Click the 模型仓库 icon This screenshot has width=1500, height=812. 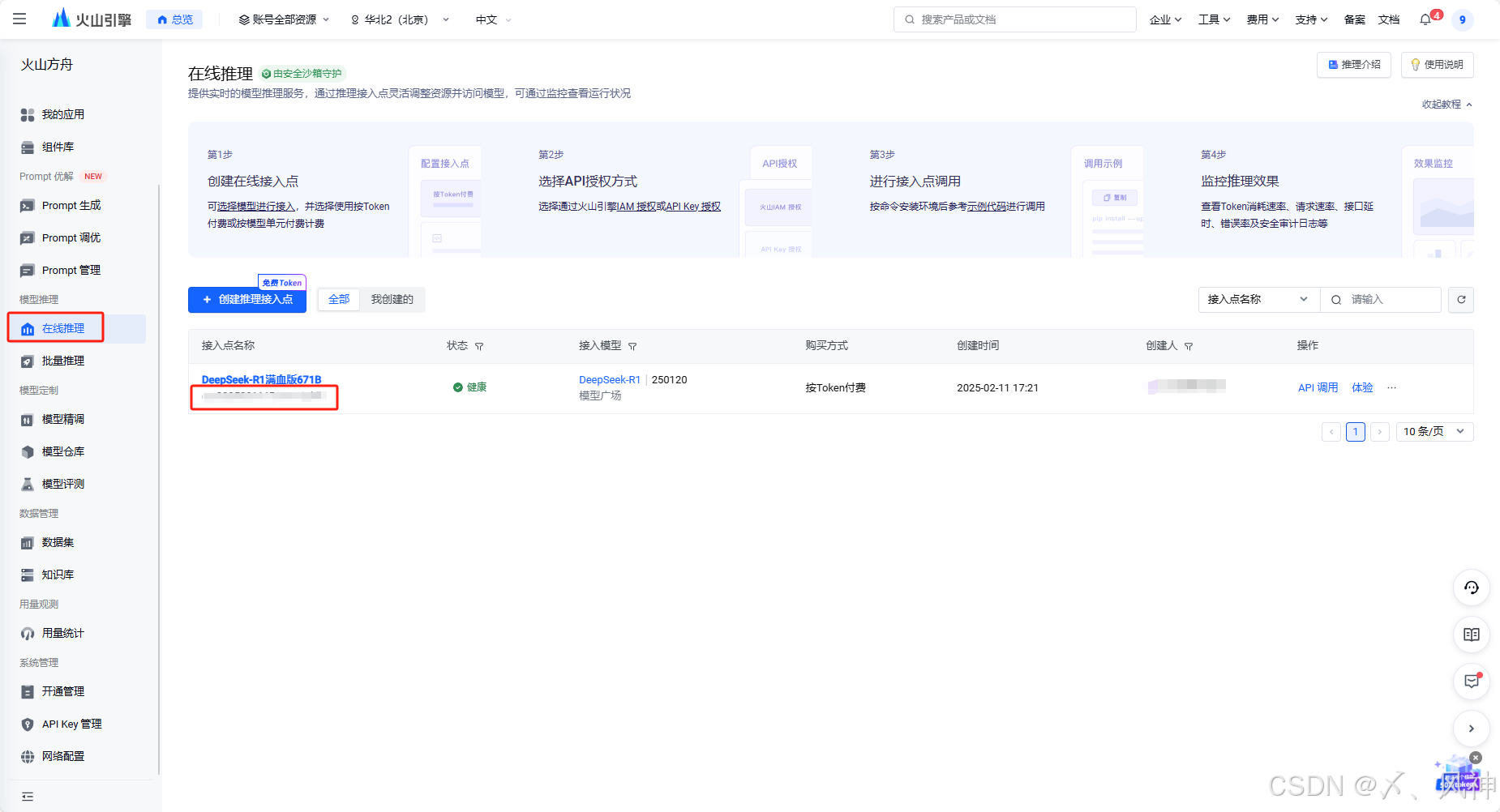(x=28, y=452)
